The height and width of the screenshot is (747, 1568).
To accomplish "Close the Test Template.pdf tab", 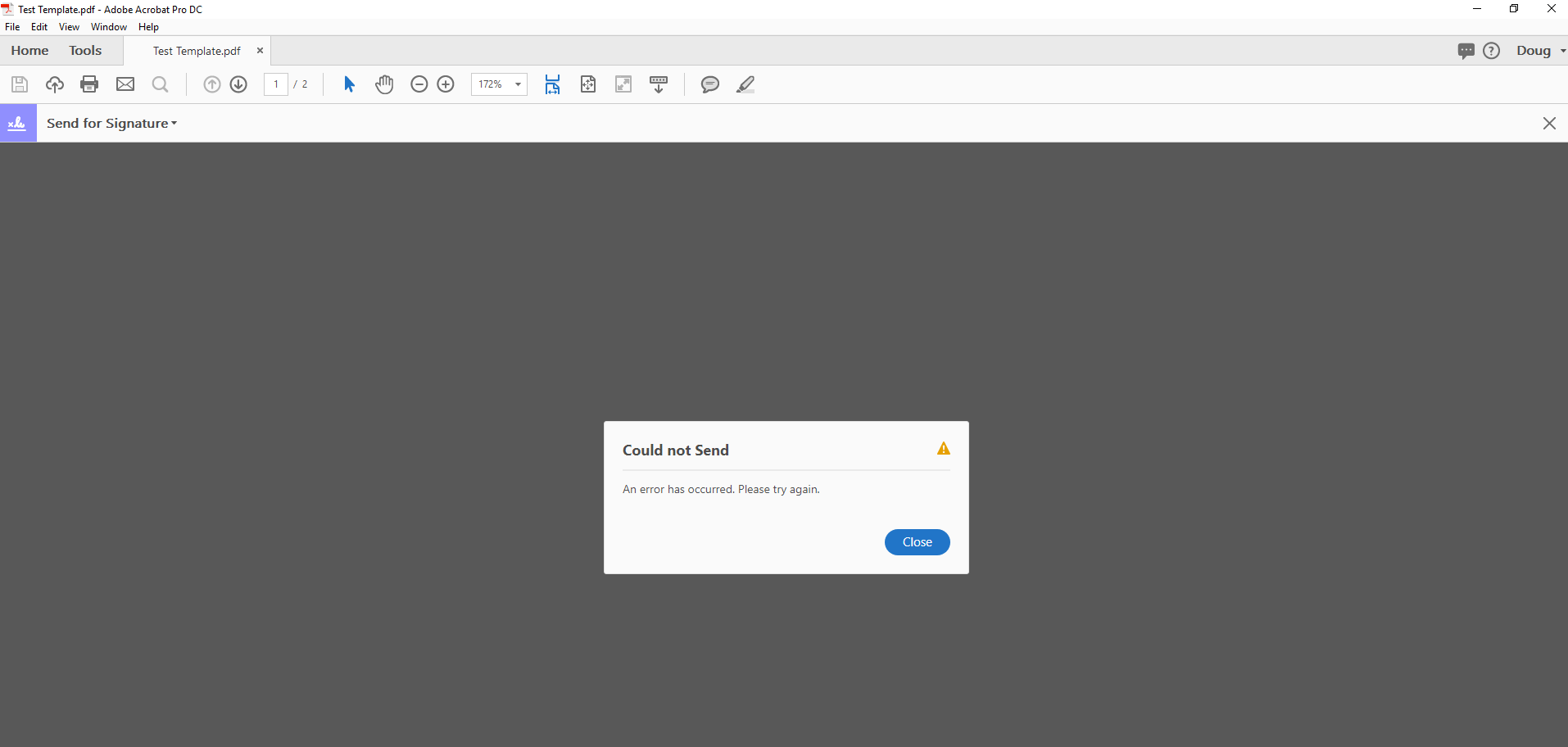I will tap(260, 51).
